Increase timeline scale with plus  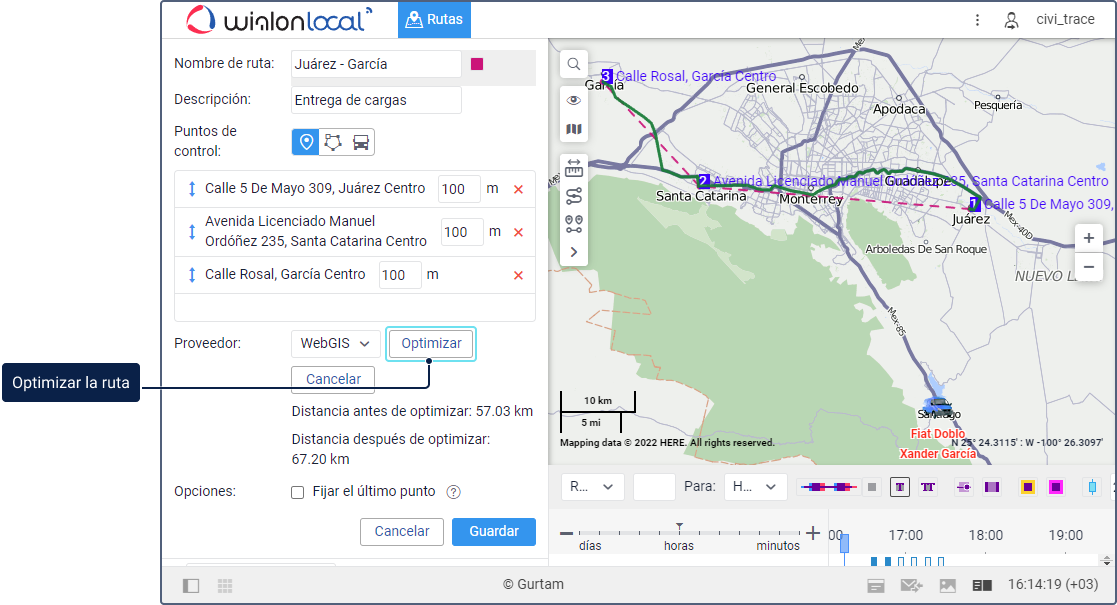(x=813, y=532)
